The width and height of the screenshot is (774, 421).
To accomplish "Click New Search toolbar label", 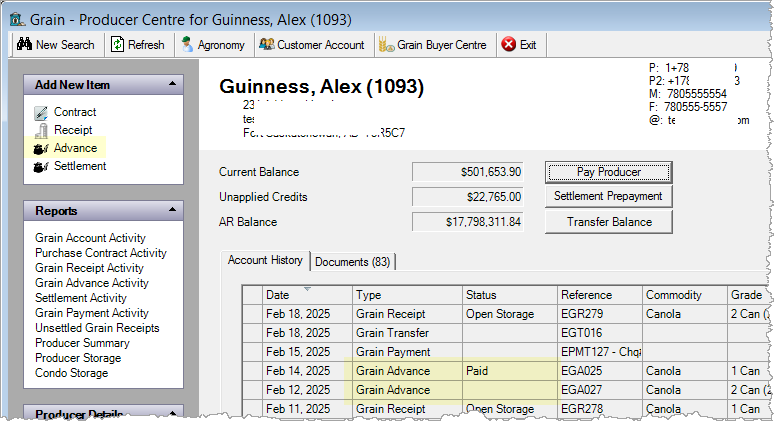I will 65,45.
